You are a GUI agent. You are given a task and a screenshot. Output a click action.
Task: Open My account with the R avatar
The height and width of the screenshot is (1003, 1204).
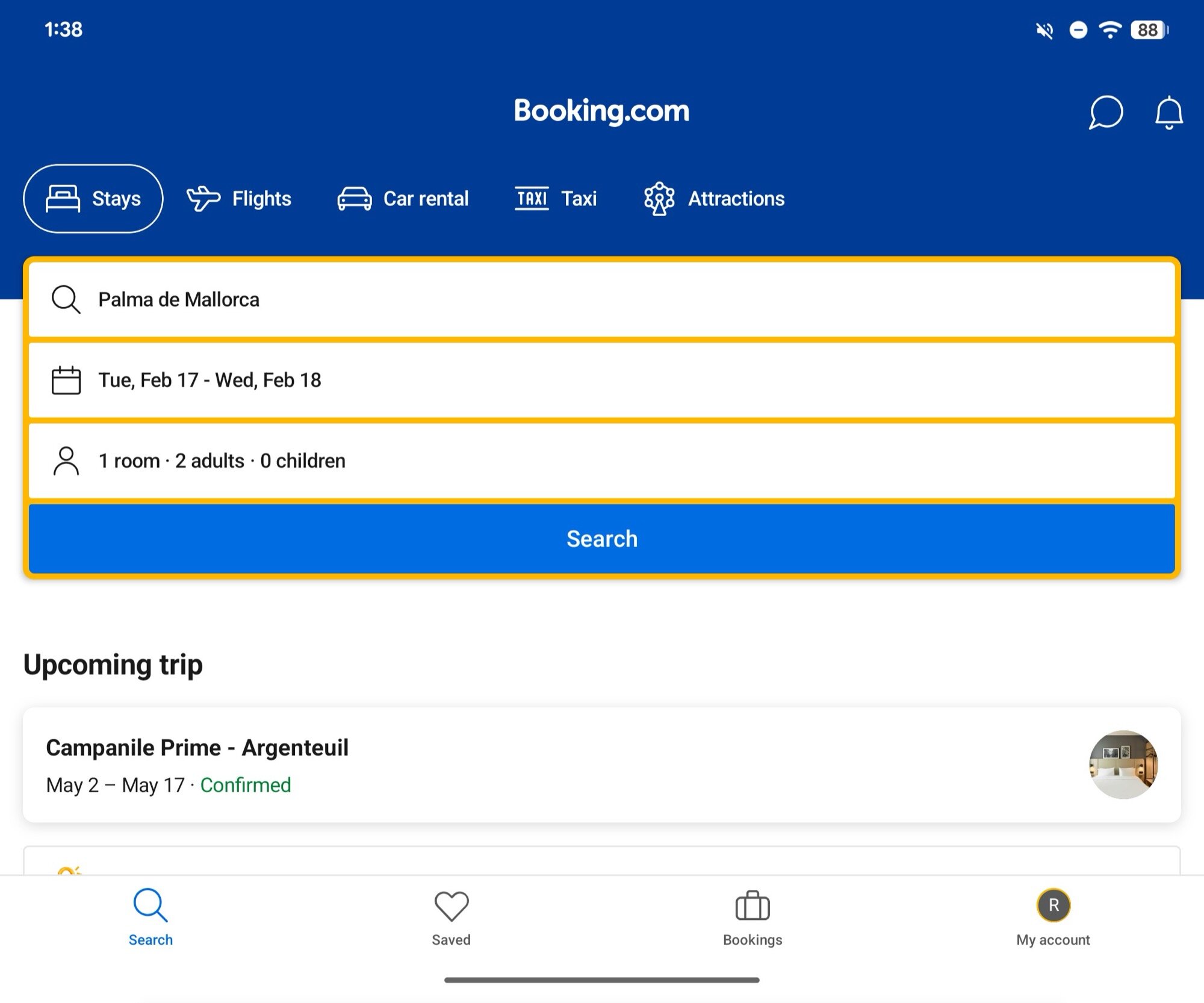point(1052,904)
